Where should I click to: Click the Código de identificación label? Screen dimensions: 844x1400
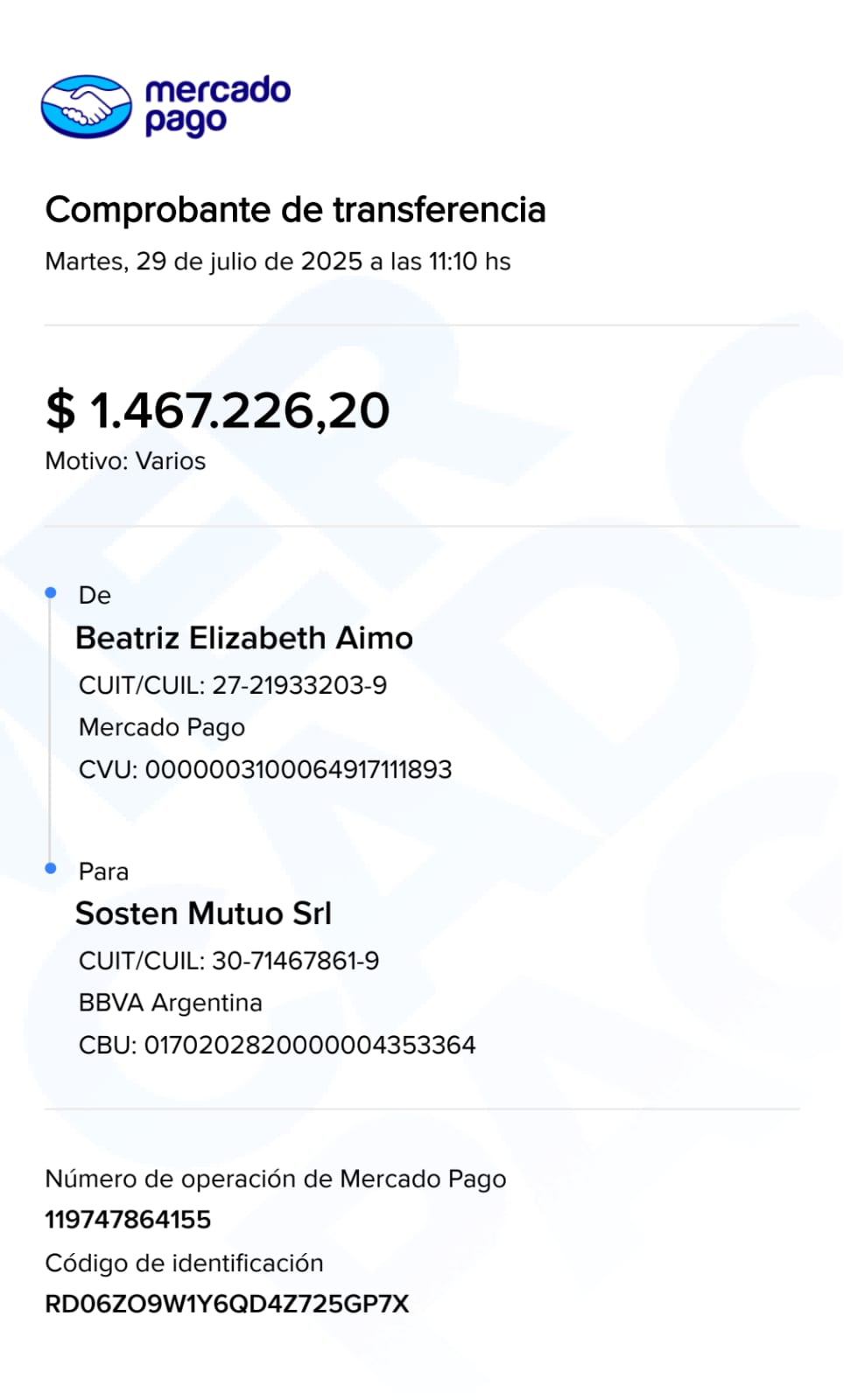click(x=184, y=1263)
